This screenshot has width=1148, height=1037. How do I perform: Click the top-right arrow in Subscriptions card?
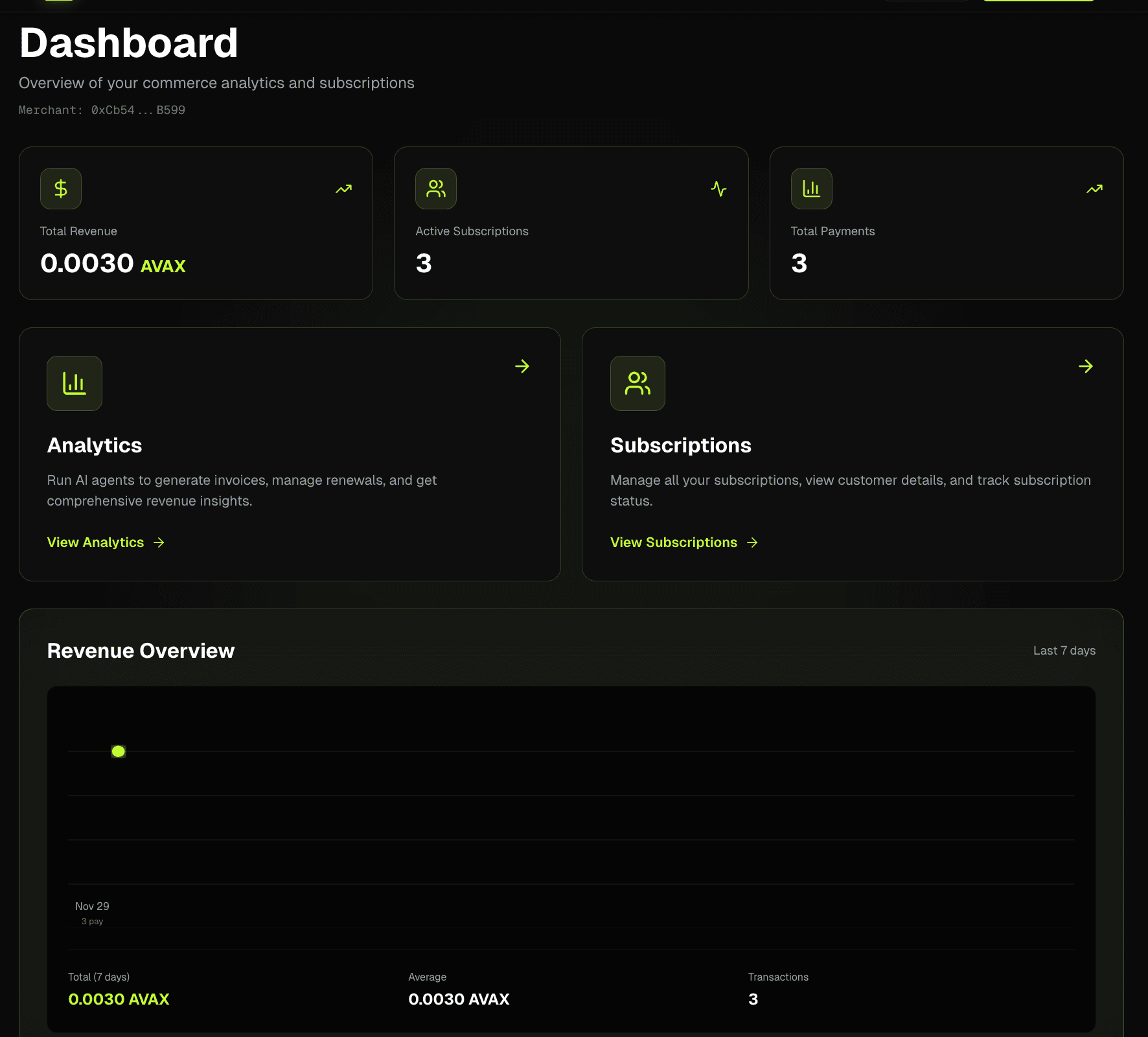pos(1086,366)
